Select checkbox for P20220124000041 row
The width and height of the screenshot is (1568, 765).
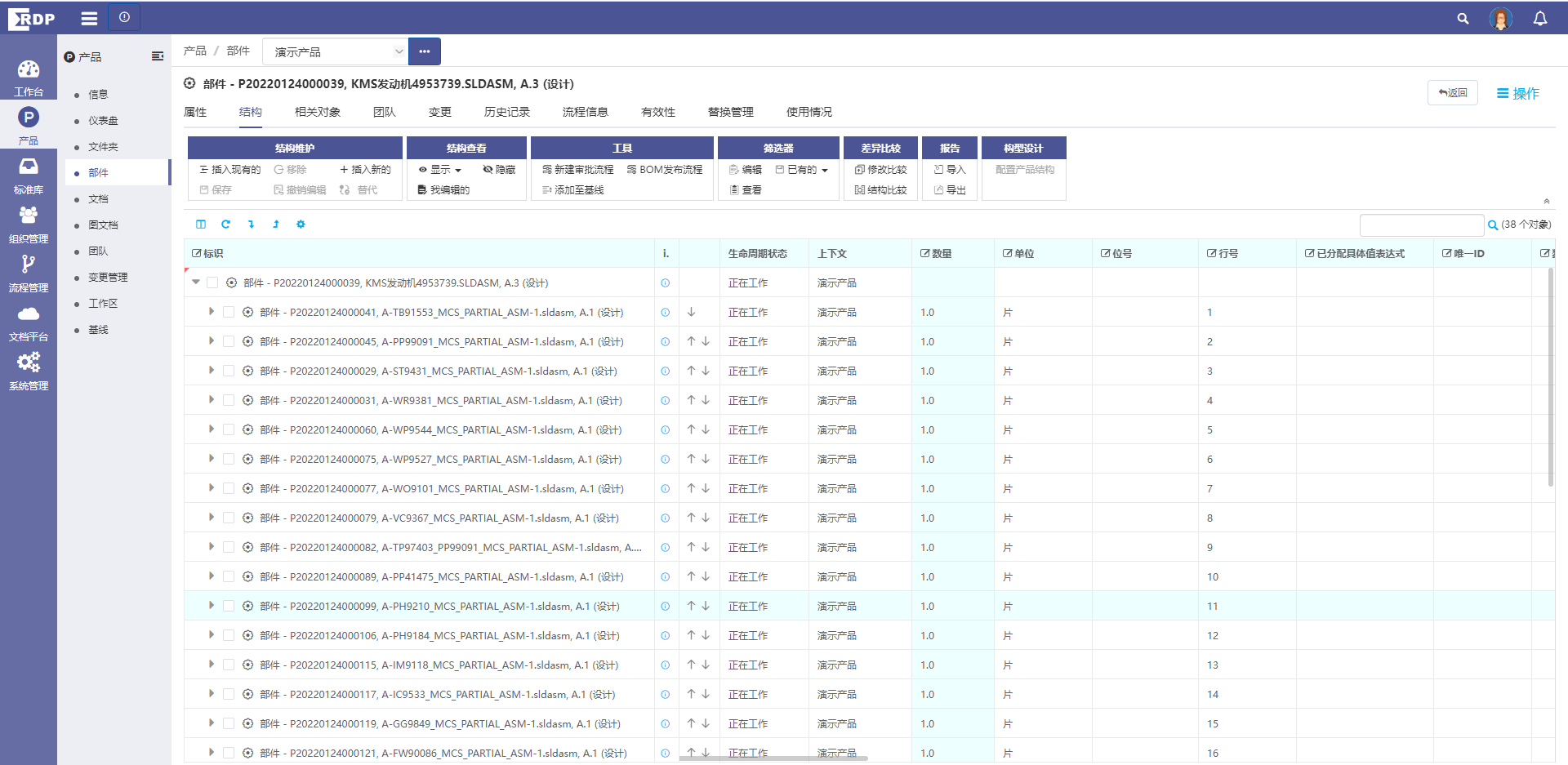coord(229,312)
